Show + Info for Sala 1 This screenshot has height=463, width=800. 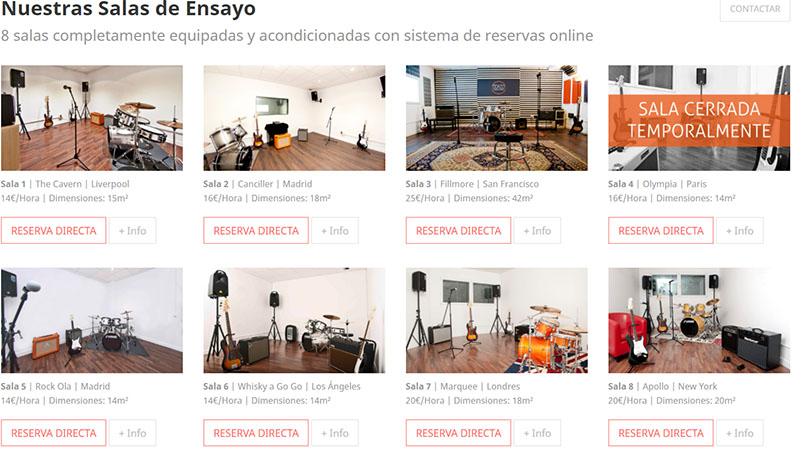[x=133, y=231]
